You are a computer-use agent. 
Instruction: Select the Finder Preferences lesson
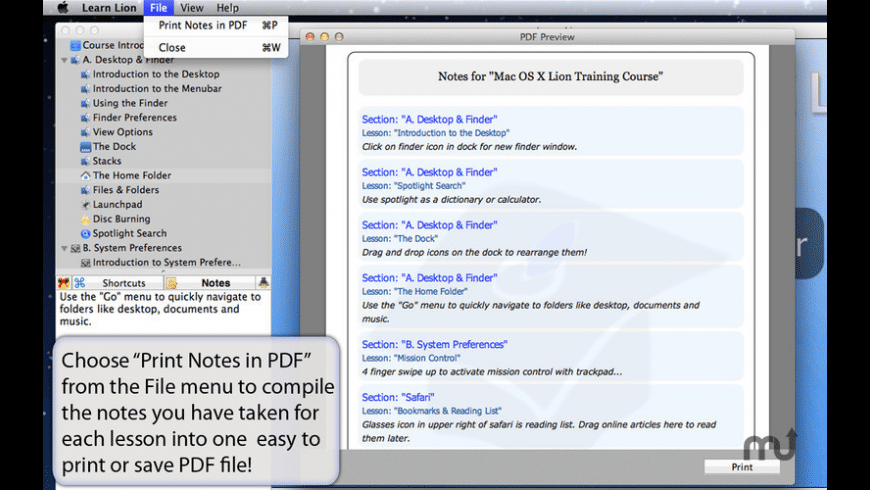click(135, 118)
